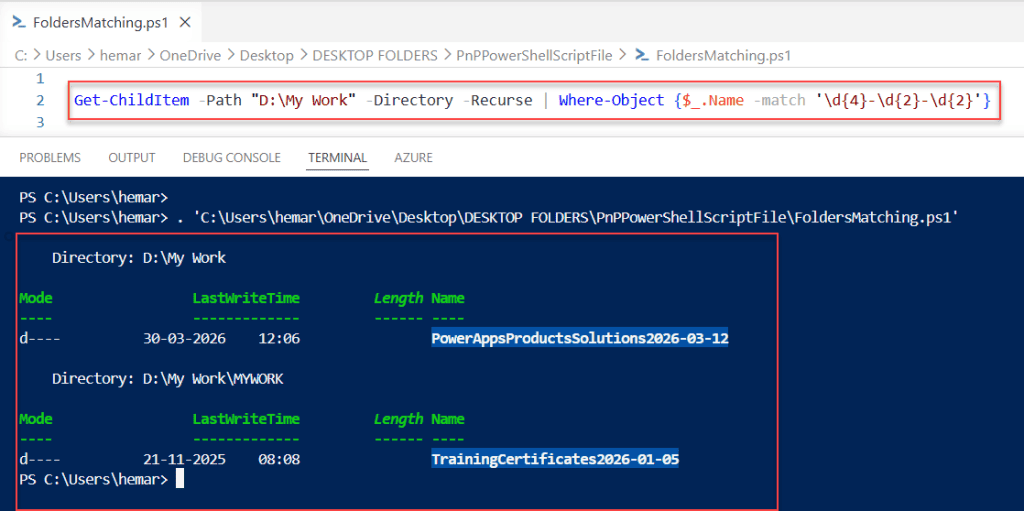This screenshot has width=1024, height=511.
Task: Click the 21-11-2025 date in the terminal
Action: (x=184, y=459)
